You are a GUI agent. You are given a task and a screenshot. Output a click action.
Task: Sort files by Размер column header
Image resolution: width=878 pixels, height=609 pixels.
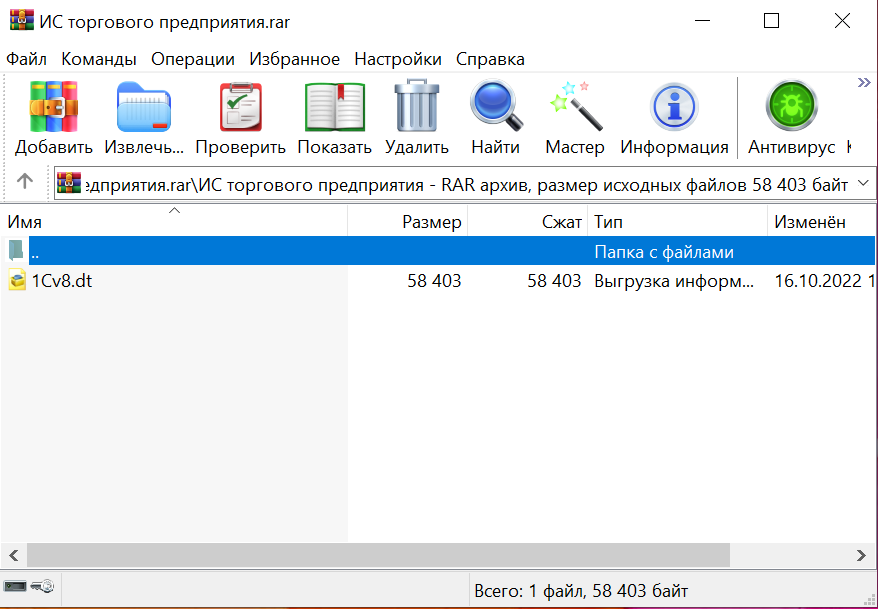pyautogui.click(x=431, y=222)
